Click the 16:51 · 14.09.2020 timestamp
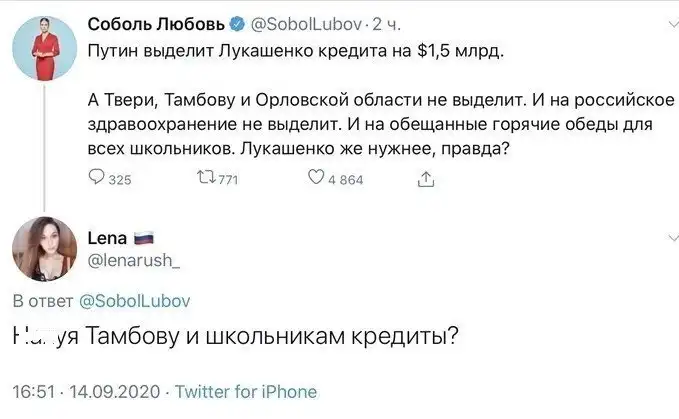Image resolution: width=679 pixels, height=419 pixels. click(x=83, y=391)
